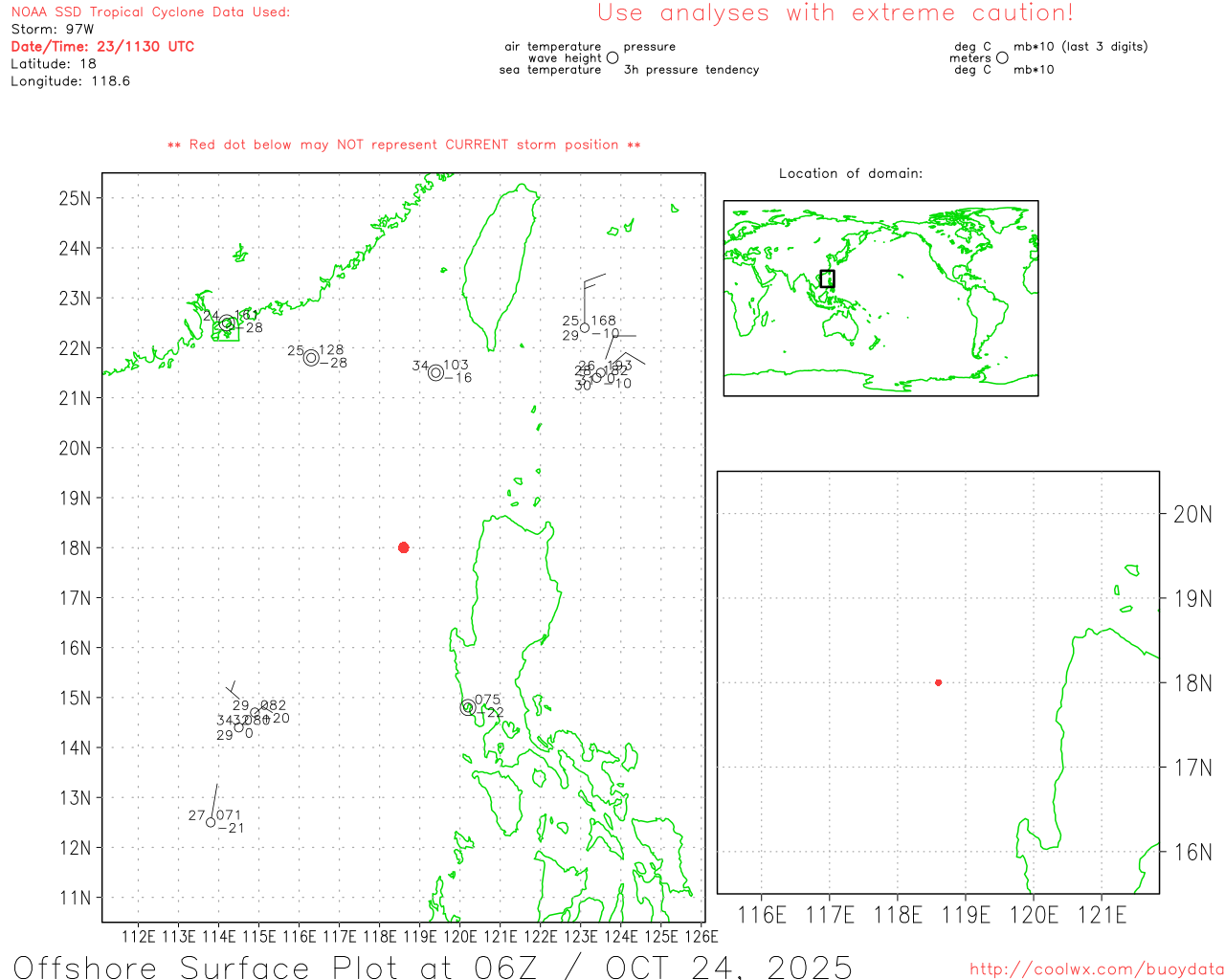
Task: Click the 'NOAA SSD Tropical Cyclone Data Used:' header
Action: click(x=150, y=12)
